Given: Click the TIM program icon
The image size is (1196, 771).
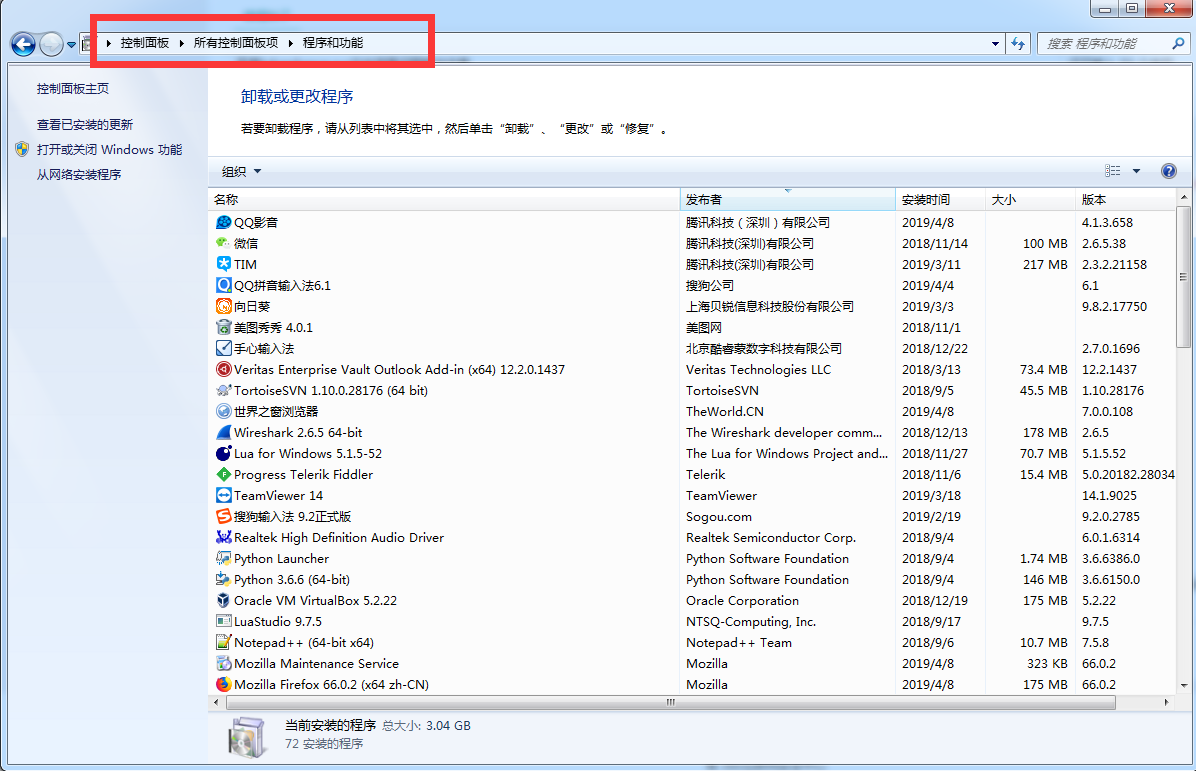Looking at the screenshot, I should point(223,264).
